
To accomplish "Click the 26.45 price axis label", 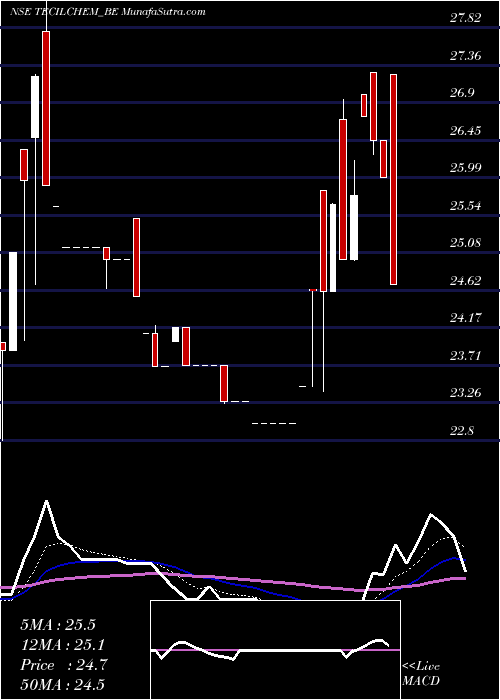I will [x=466, y=131].
